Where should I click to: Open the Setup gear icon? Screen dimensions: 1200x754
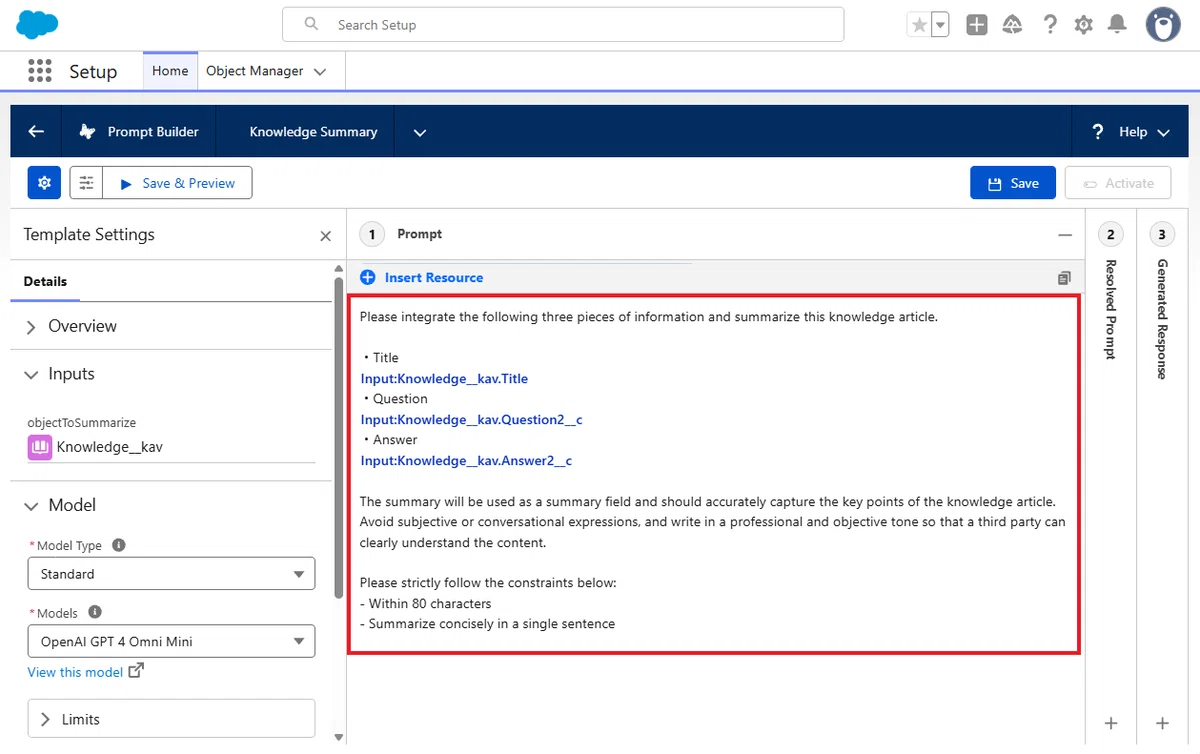coord(1083,25)
